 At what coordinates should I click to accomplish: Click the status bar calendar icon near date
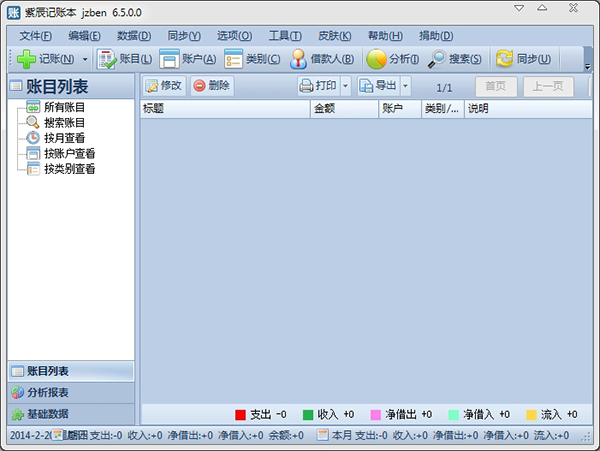point(57,435)
